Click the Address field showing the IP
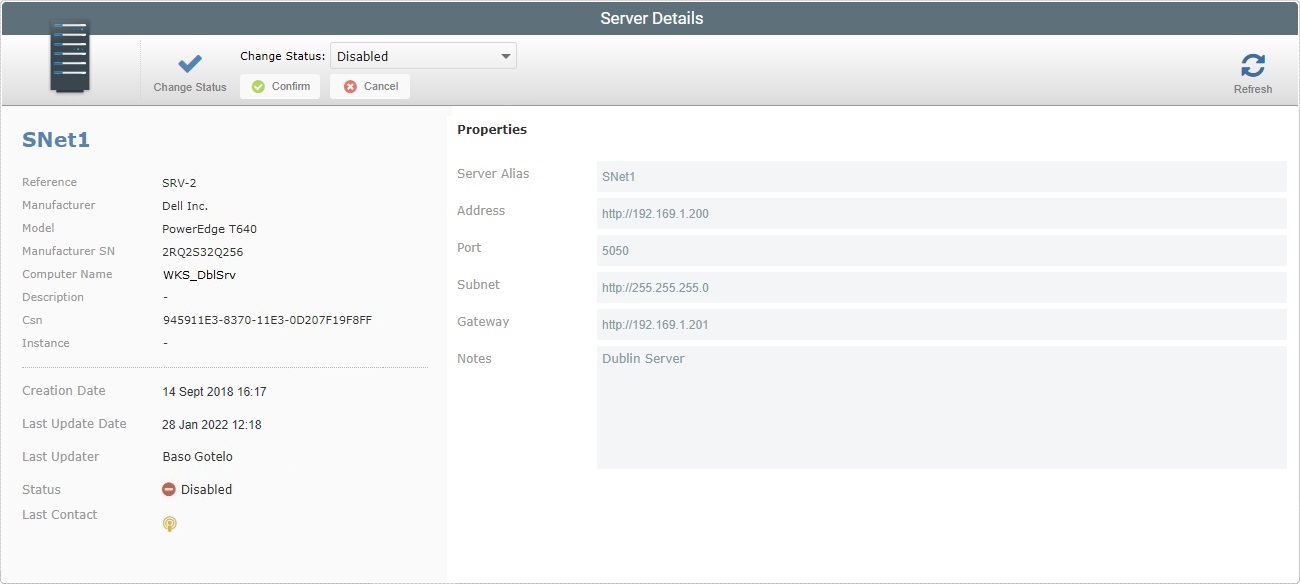The image size is (1300, 584). pyautogui.click(x=941, y=213)
